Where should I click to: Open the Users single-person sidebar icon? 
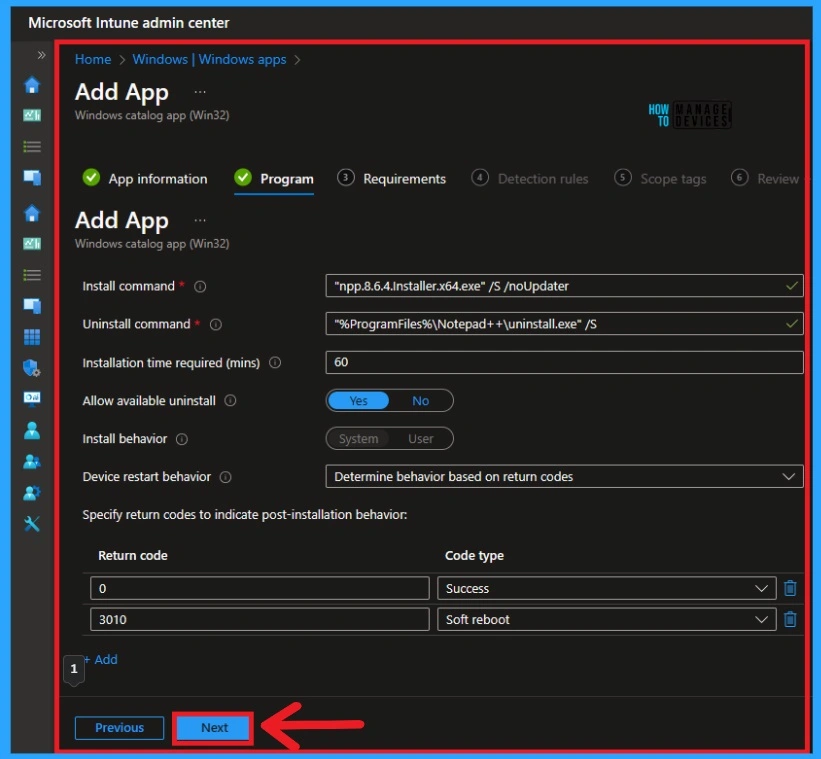tap(32, 430)
